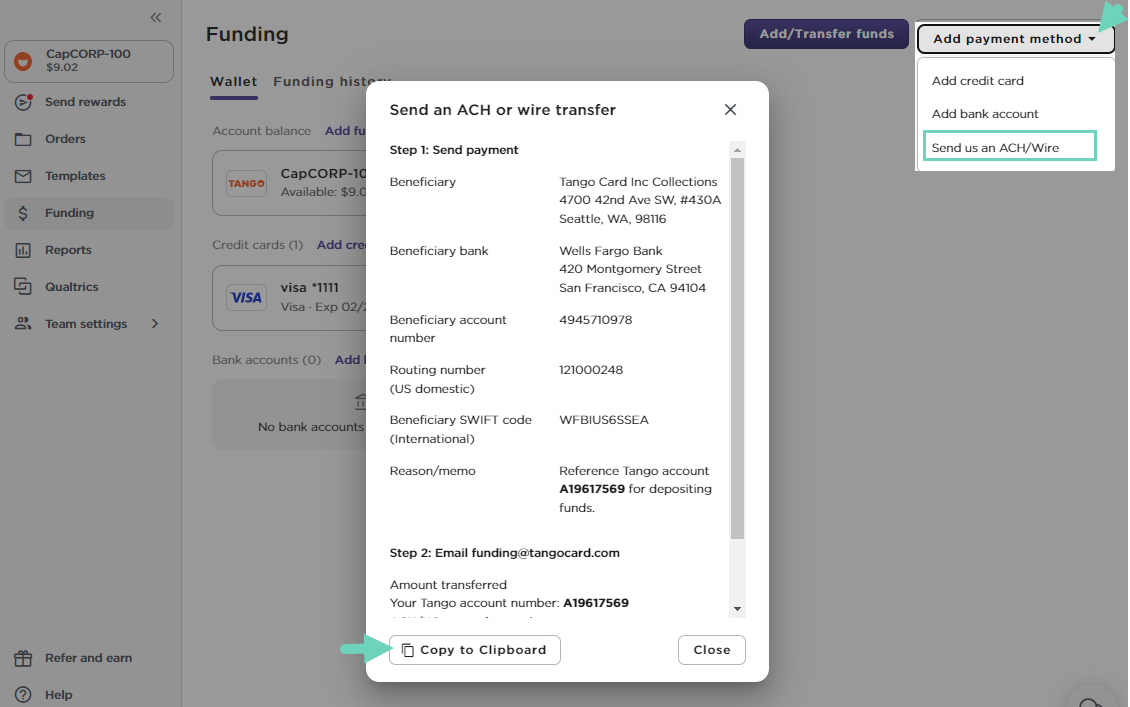The width and height of the screenshot is (1130, 707).
Task: Click the CapCORP-100 account avatar icon
Action: point(23,61)
